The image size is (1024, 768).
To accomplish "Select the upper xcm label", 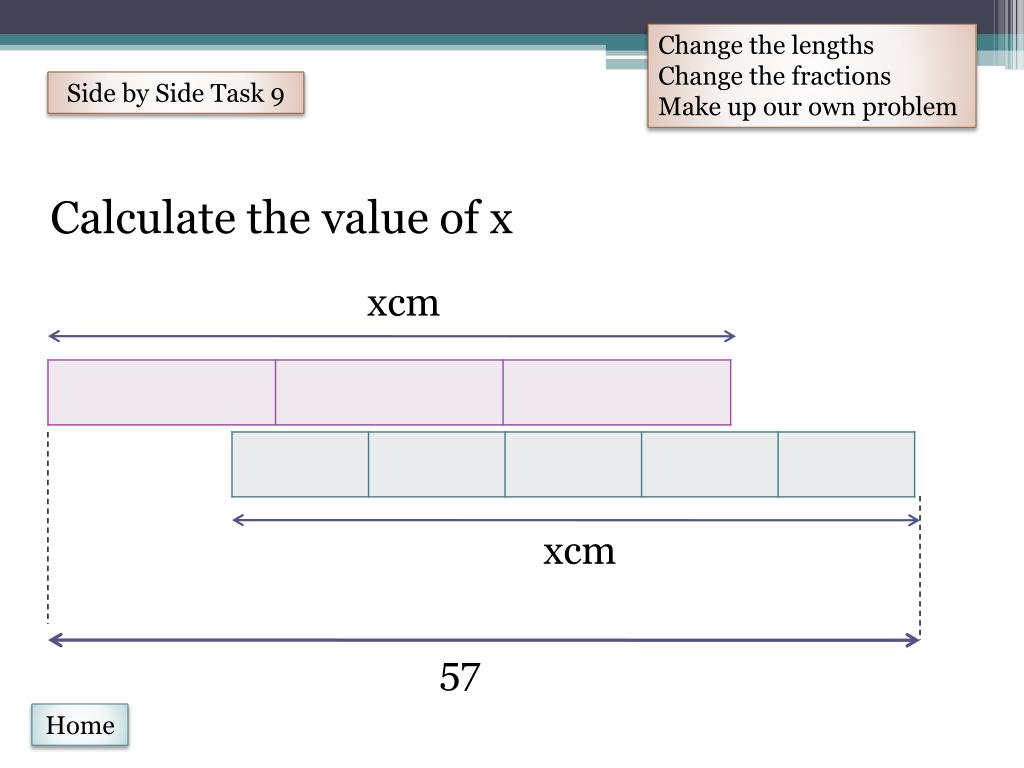I will (403, 304).
